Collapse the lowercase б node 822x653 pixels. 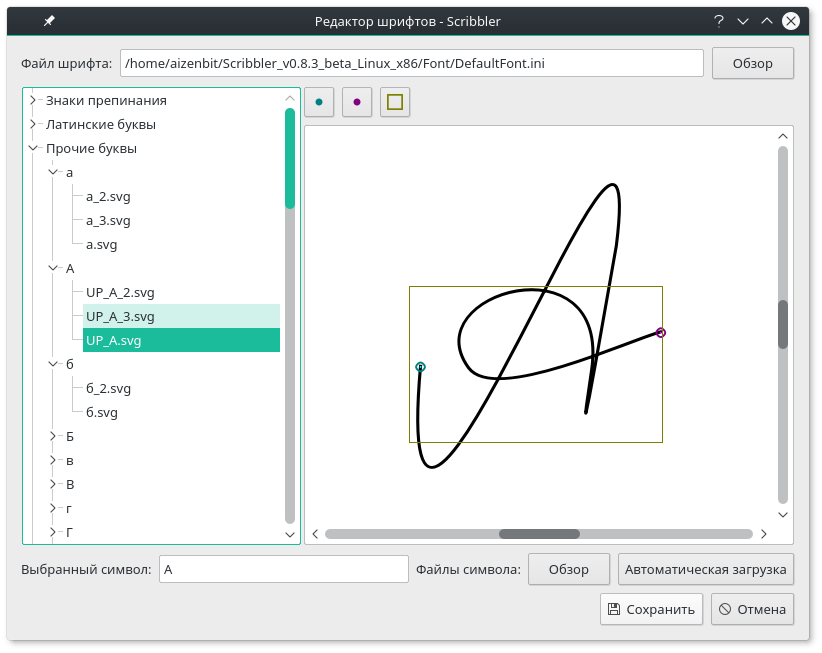coord(53,364)
